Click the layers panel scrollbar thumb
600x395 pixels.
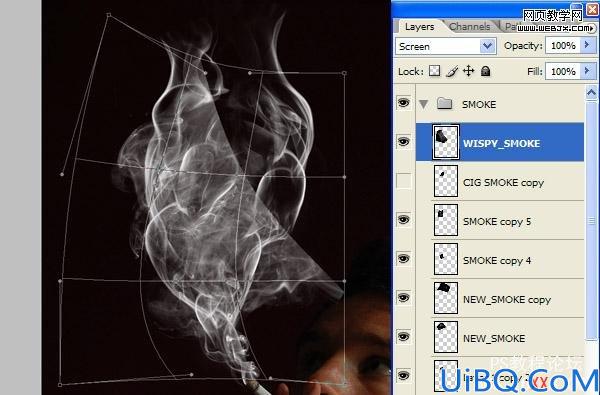[591, 220]
